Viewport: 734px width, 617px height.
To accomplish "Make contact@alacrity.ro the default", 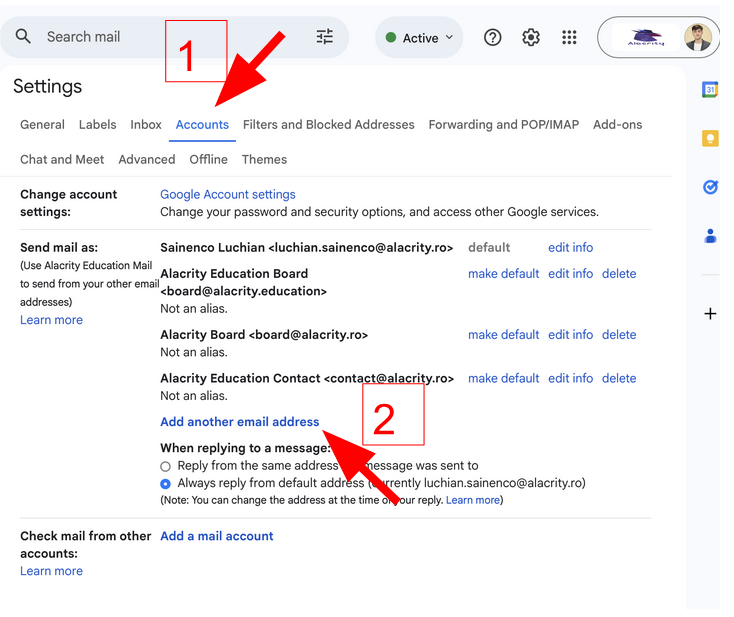I will coord(504,379).
